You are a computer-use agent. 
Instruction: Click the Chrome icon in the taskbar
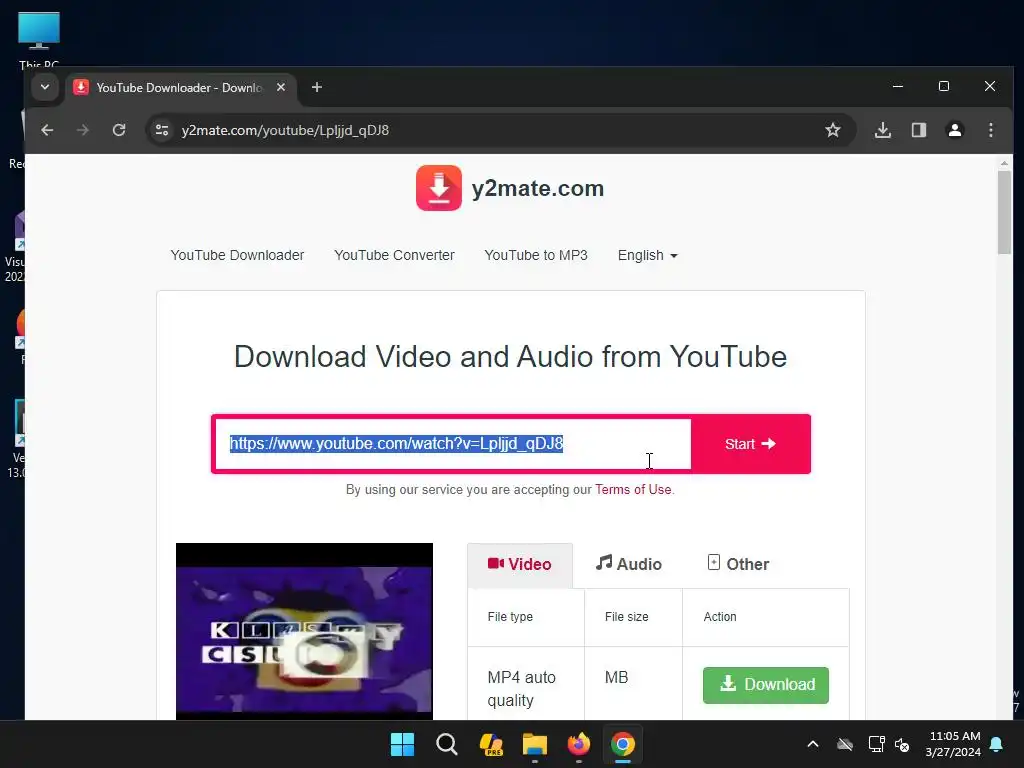click(623, 744)
